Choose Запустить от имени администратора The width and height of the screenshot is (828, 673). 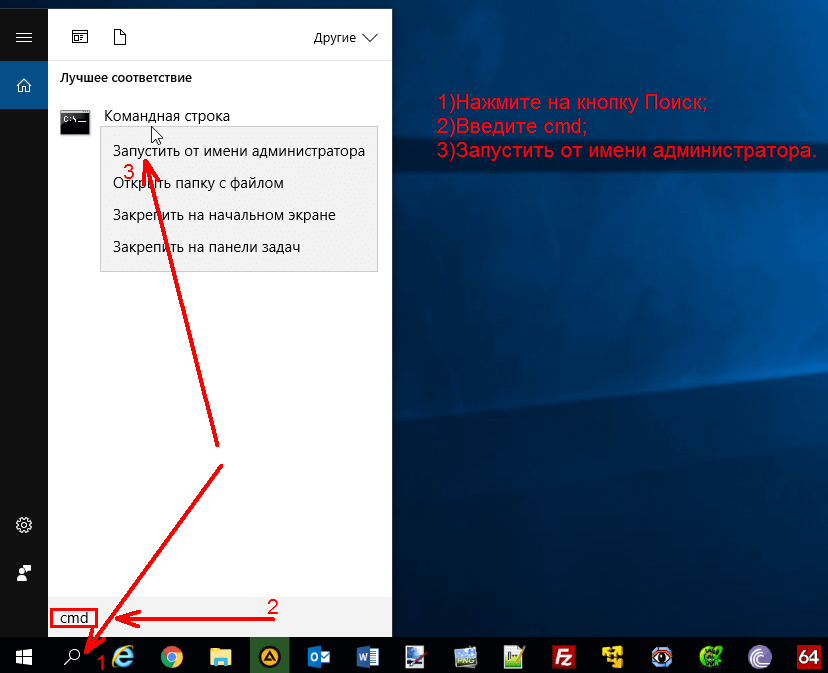pos(238,152)
